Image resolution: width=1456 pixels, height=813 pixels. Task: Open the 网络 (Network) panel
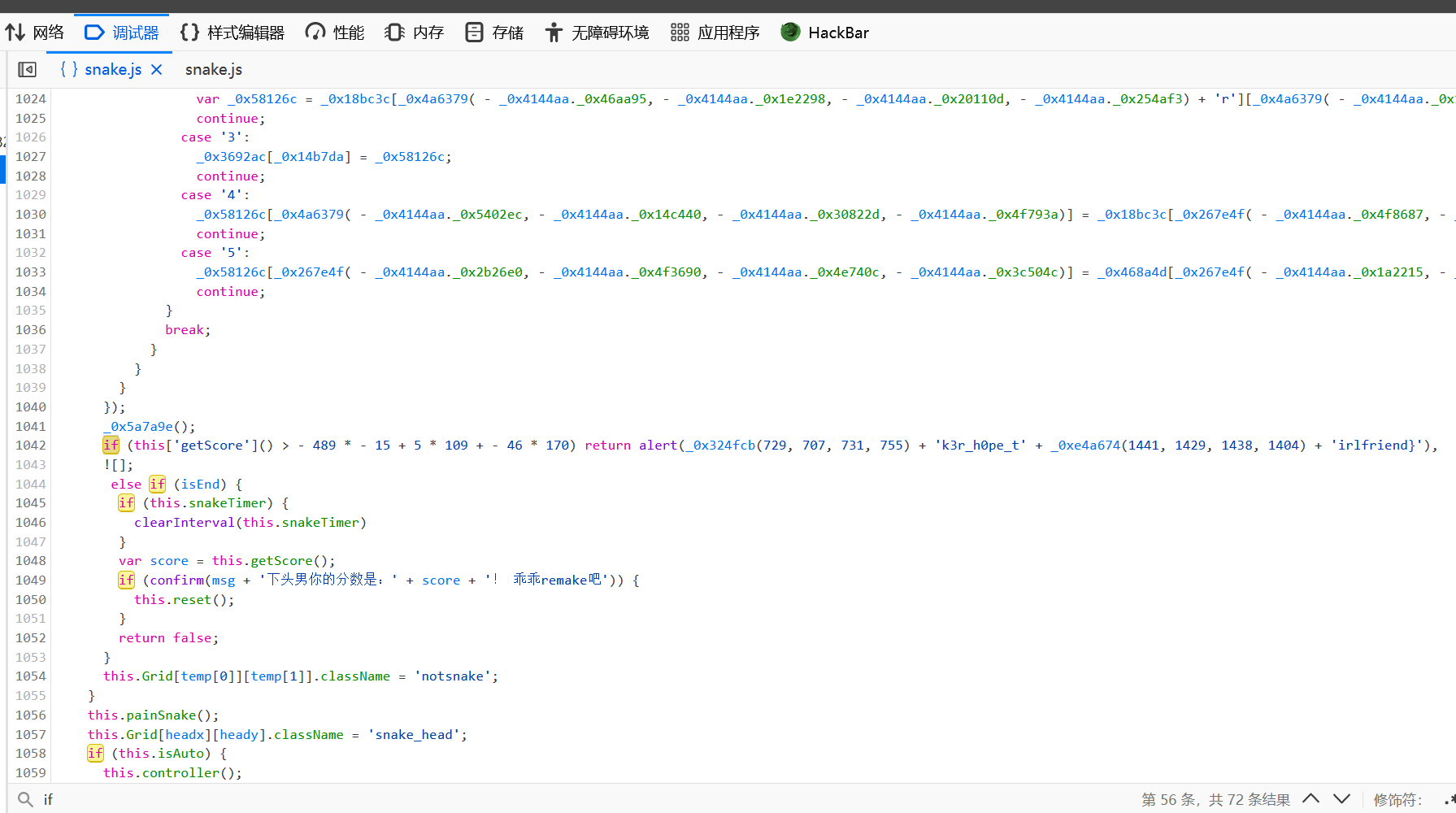(x=35, y=33)
